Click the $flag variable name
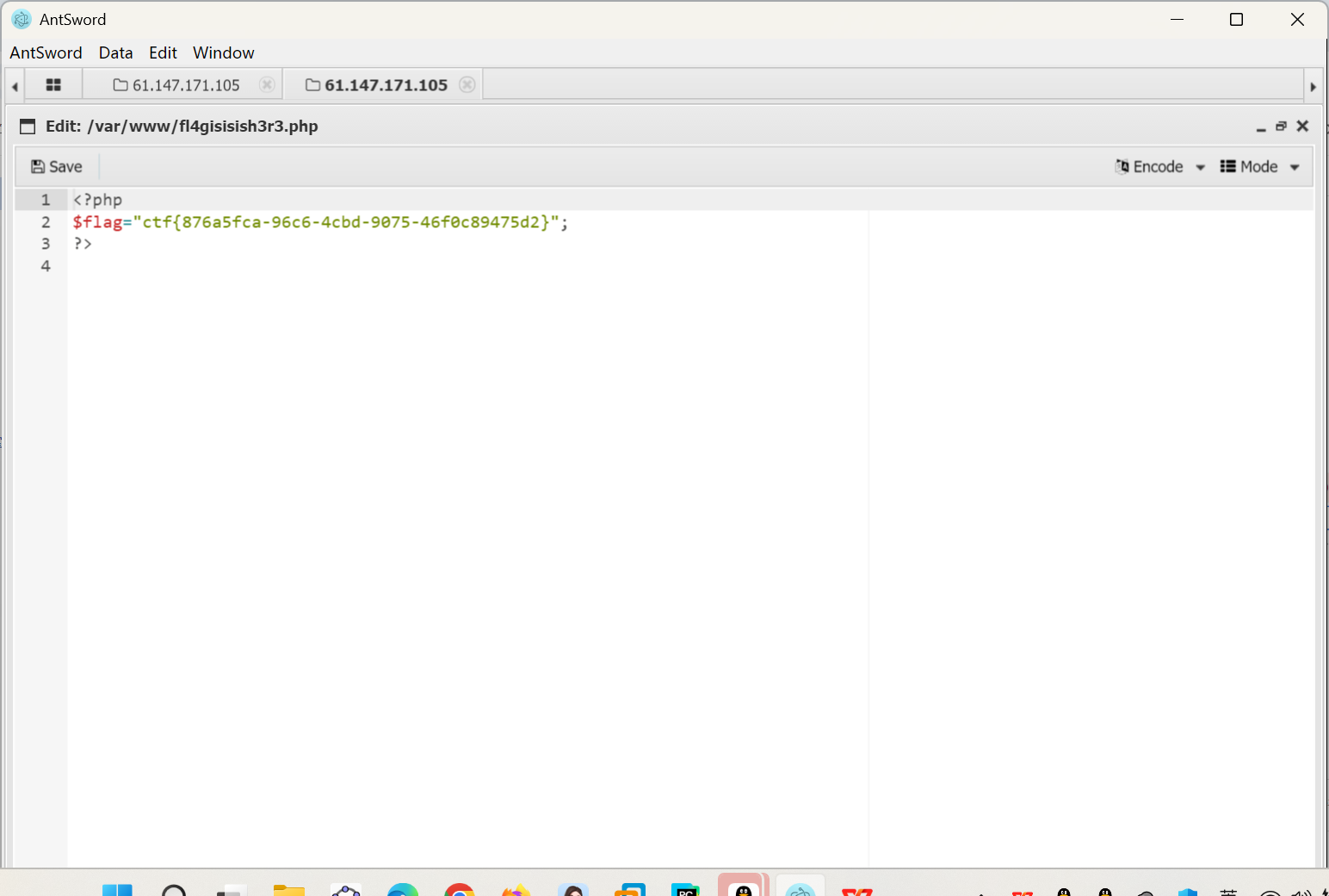 point(97,222)
